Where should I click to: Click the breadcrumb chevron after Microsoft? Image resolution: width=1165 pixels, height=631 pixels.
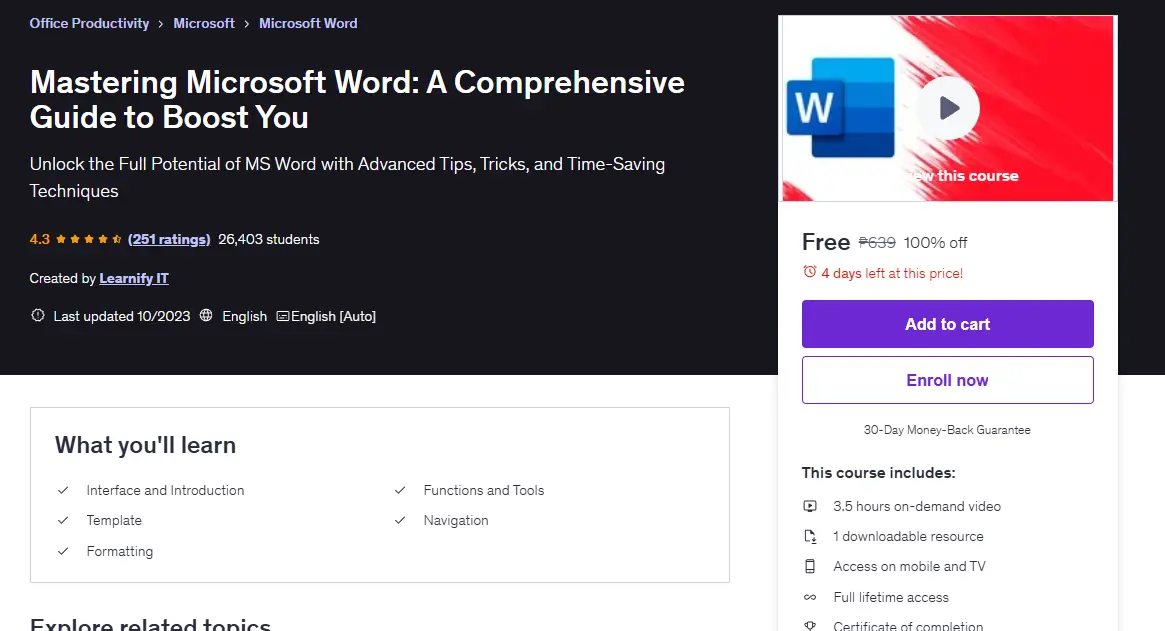[247, 24]
